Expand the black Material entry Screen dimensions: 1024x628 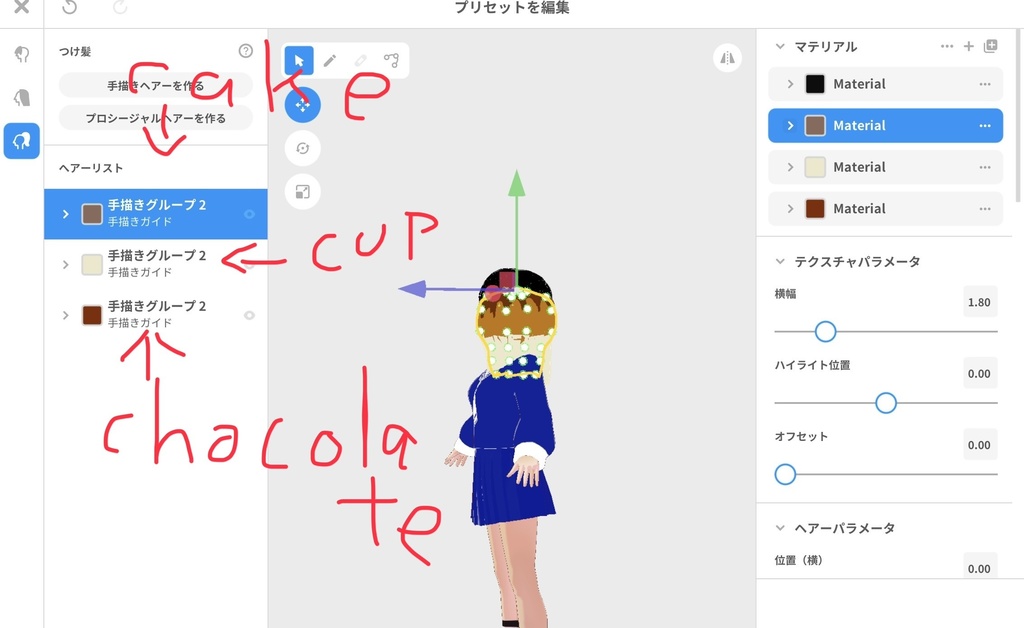coord(792,83)
